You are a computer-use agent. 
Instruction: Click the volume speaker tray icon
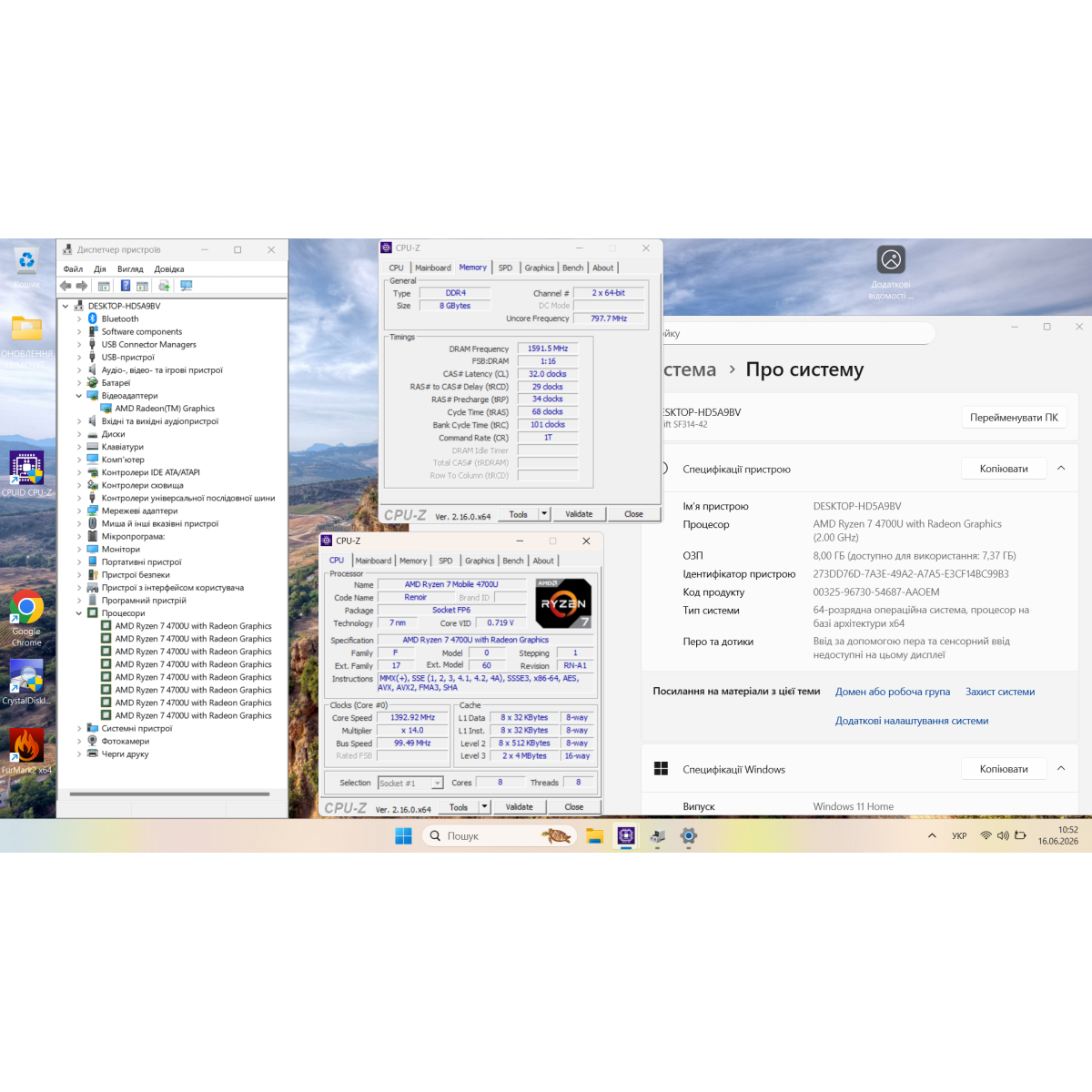pos(1003,835)
